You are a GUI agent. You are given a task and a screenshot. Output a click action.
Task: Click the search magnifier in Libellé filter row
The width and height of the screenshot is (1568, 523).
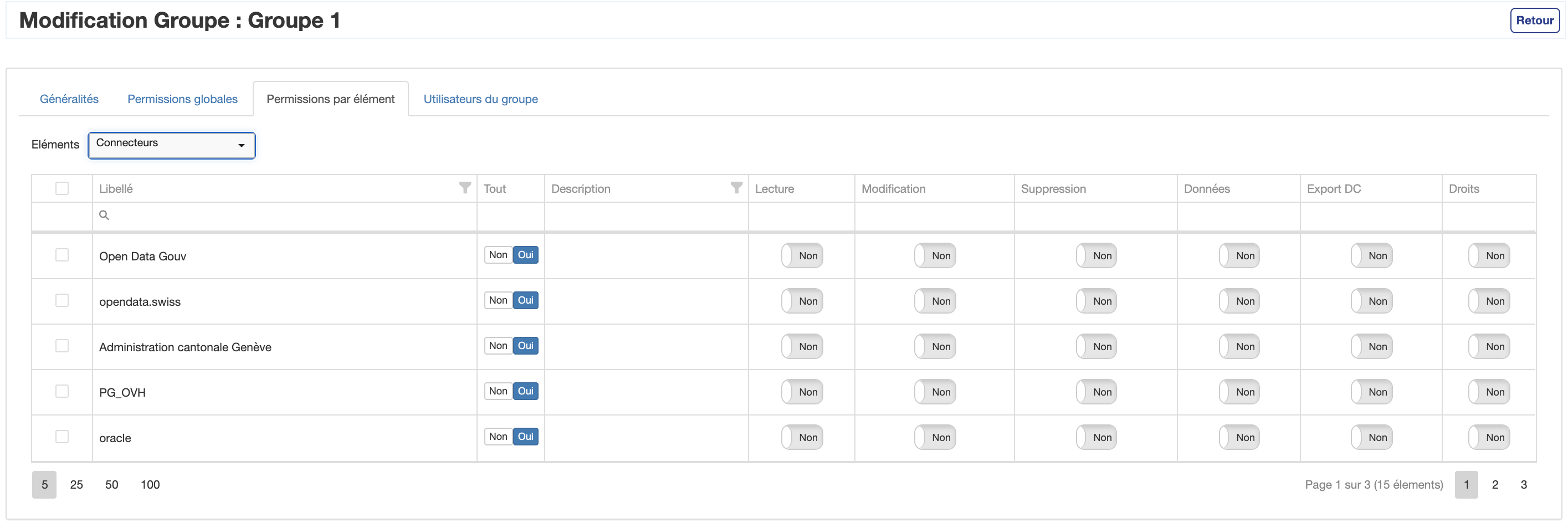click(x=104, y=216)
